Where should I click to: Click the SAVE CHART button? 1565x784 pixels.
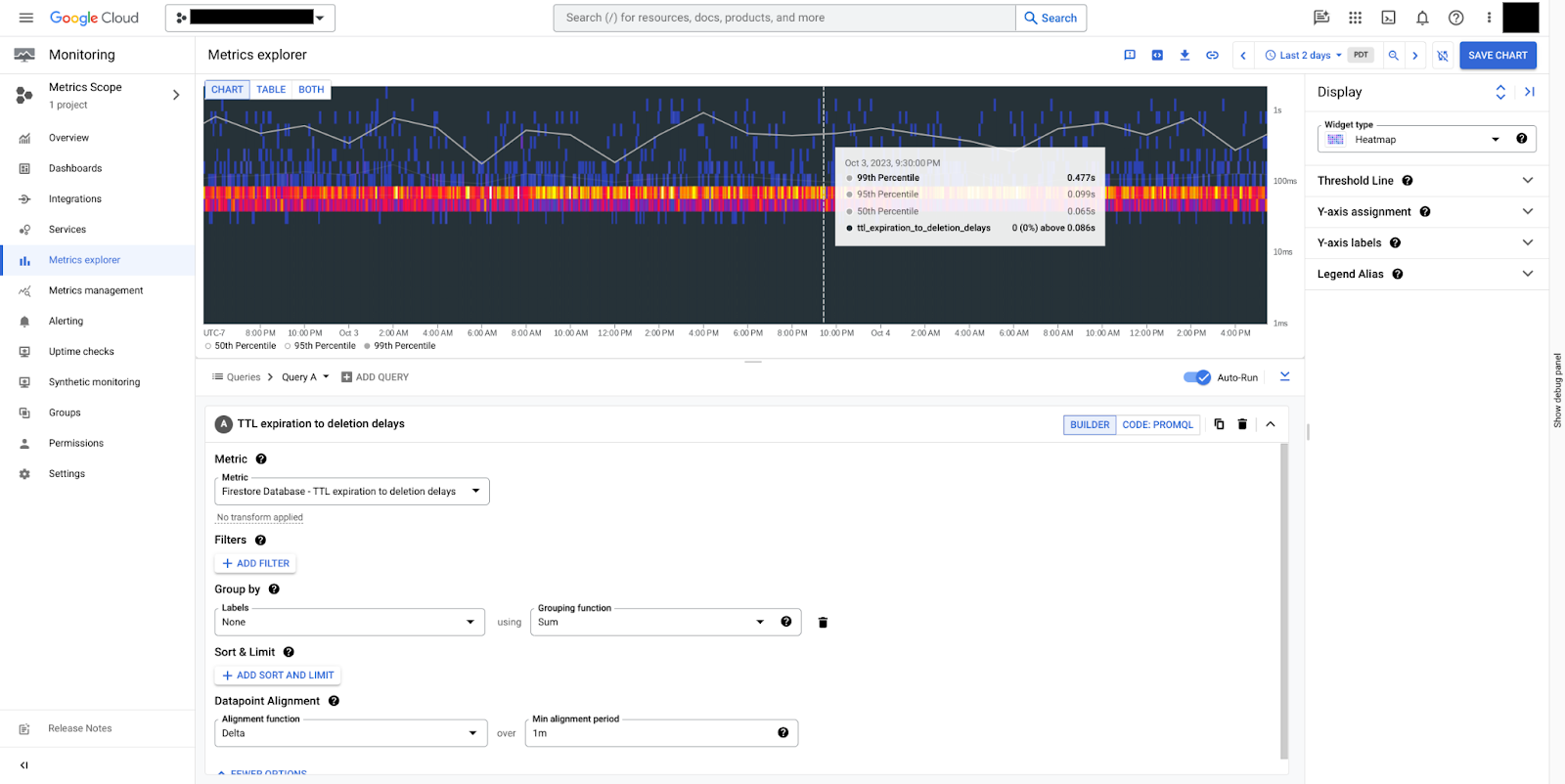click(1497, 56)
